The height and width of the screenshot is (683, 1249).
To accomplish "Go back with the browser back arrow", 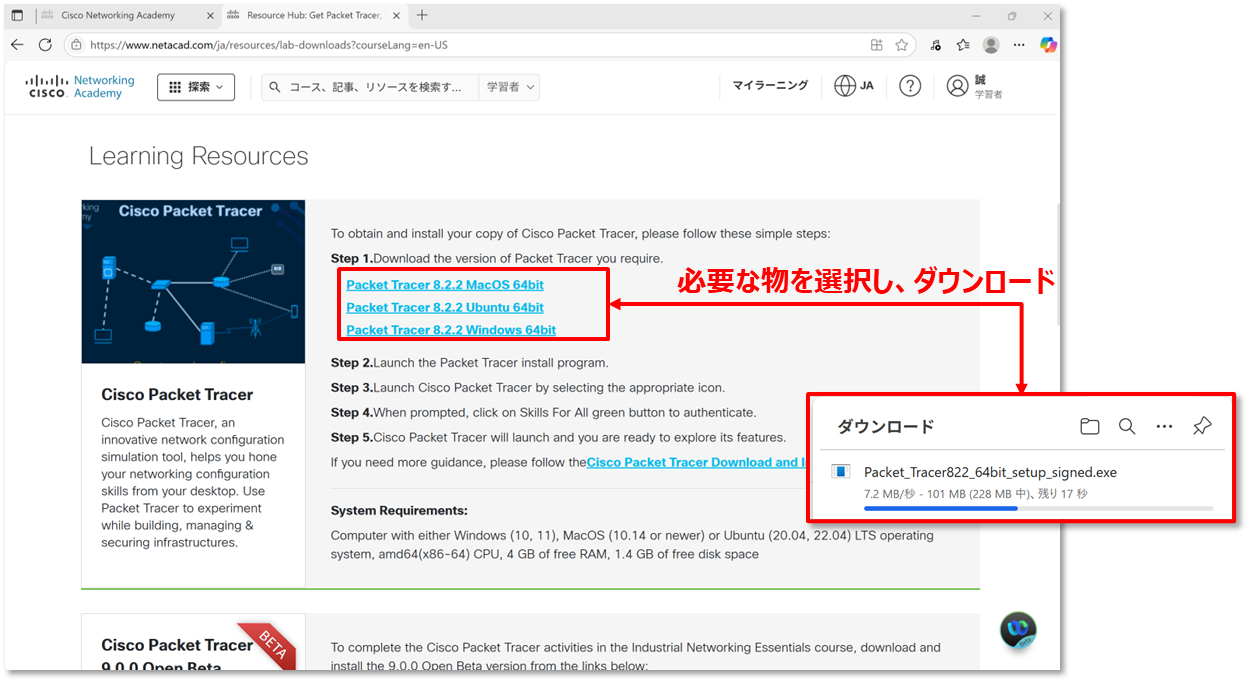I will pyautogui.click(x=17, y=45).
